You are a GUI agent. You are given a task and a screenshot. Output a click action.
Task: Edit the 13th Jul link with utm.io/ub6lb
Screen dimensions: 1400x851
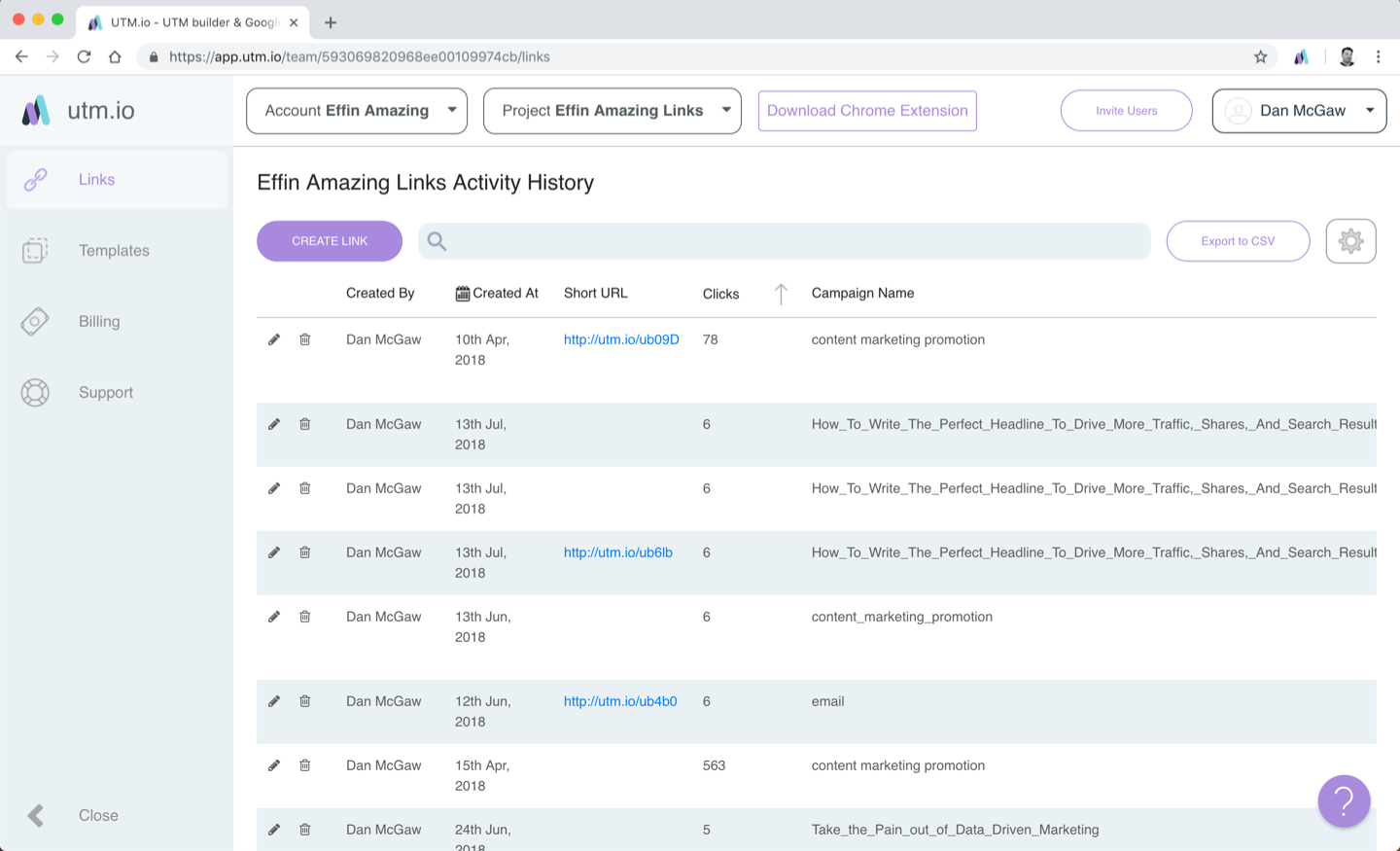click(274, 552)
